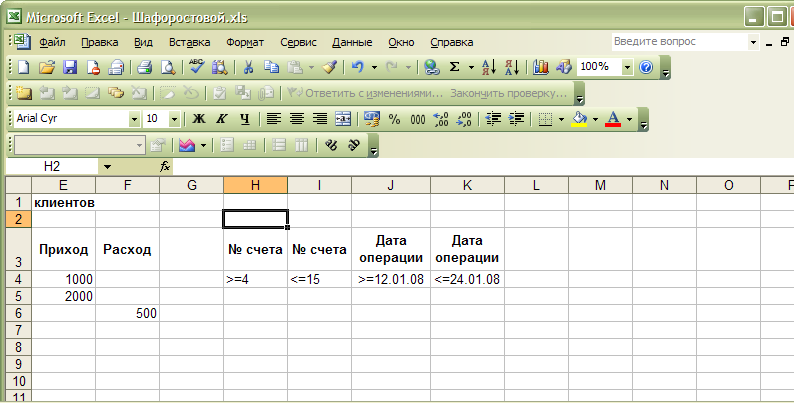Apply percent style format
Screen dimensions: 794x403
[x=394, y=119]
